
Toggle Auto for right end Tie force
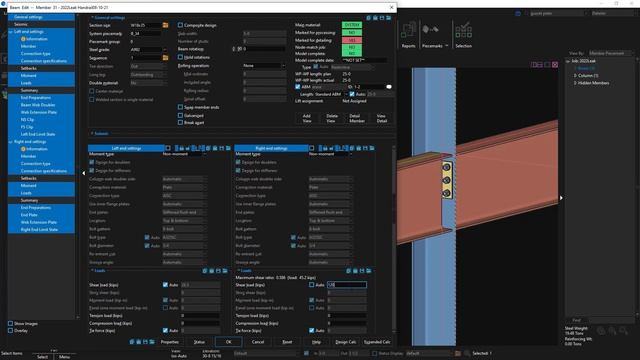(x=312, y=330)
